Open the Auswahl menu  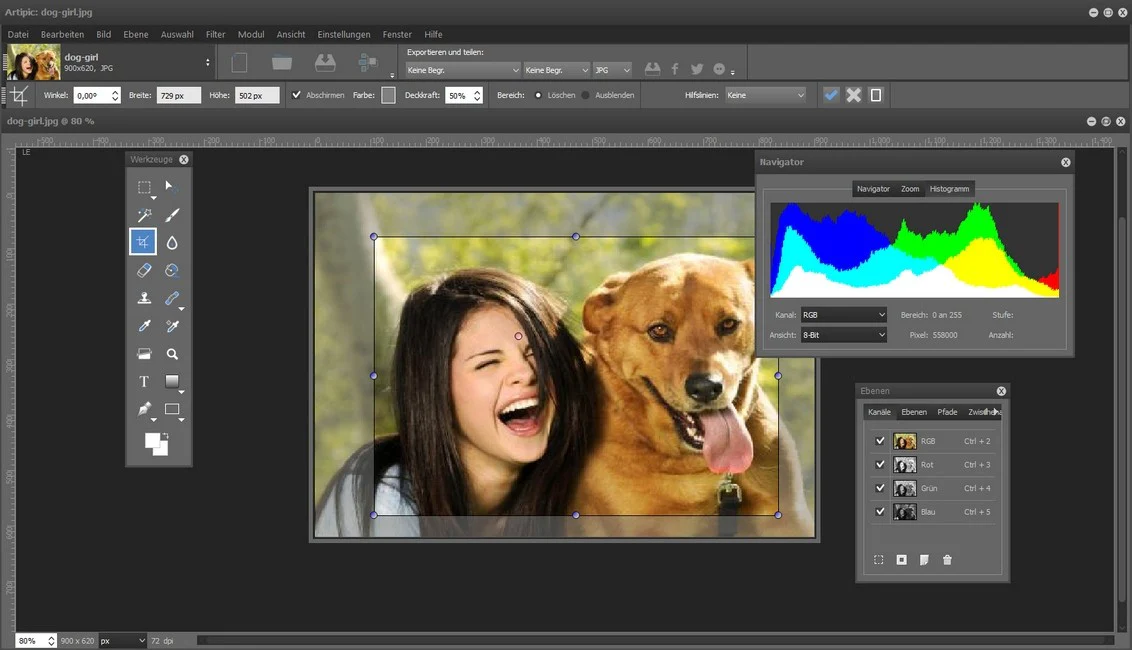click(177, 34)
